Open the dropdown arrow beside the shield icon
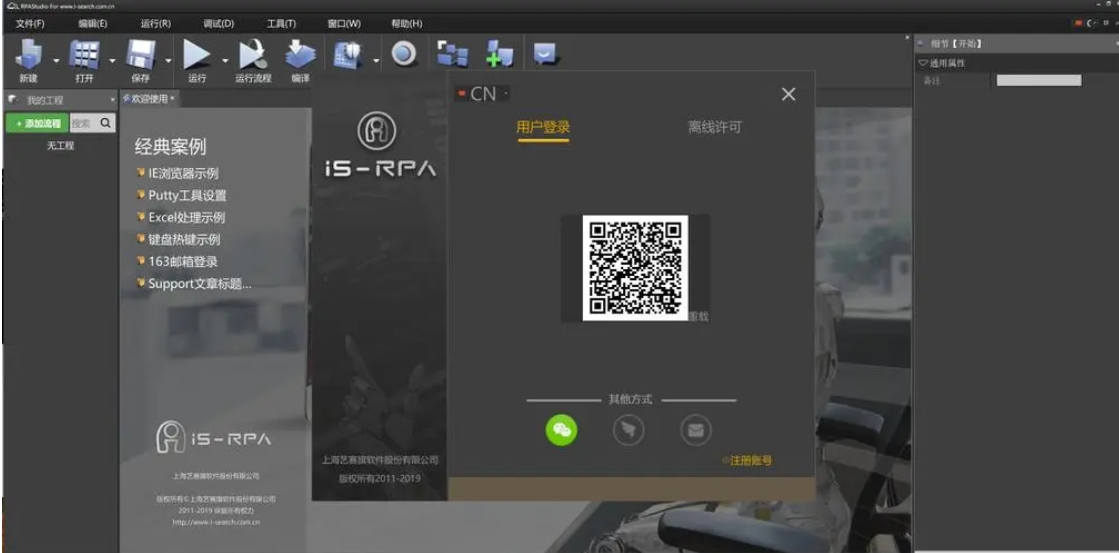The image size is (1119, 553). 375,61
